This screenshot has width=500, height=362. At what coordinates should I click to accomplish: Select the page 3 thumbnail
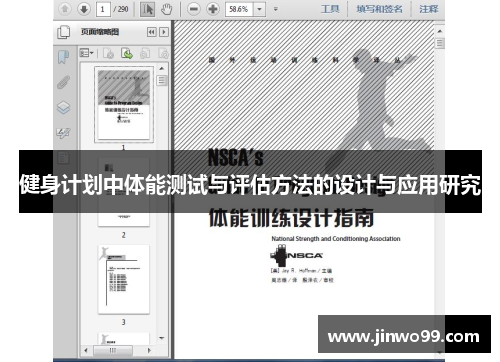pos(124,279)
